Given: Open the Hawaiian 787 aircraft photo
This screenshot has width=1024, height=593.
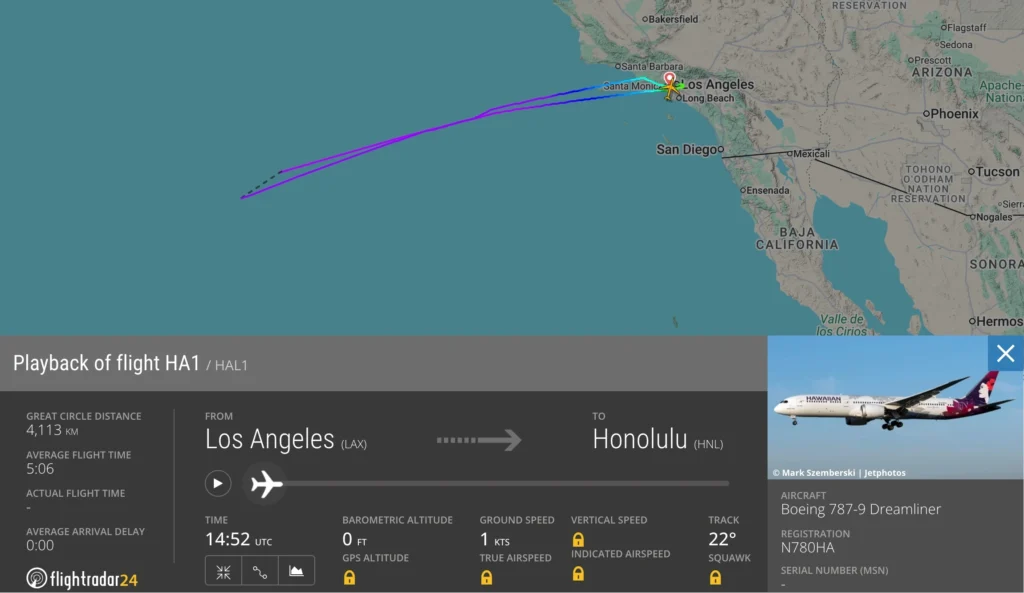Looking at the screenshot, I should click(895, 408).
